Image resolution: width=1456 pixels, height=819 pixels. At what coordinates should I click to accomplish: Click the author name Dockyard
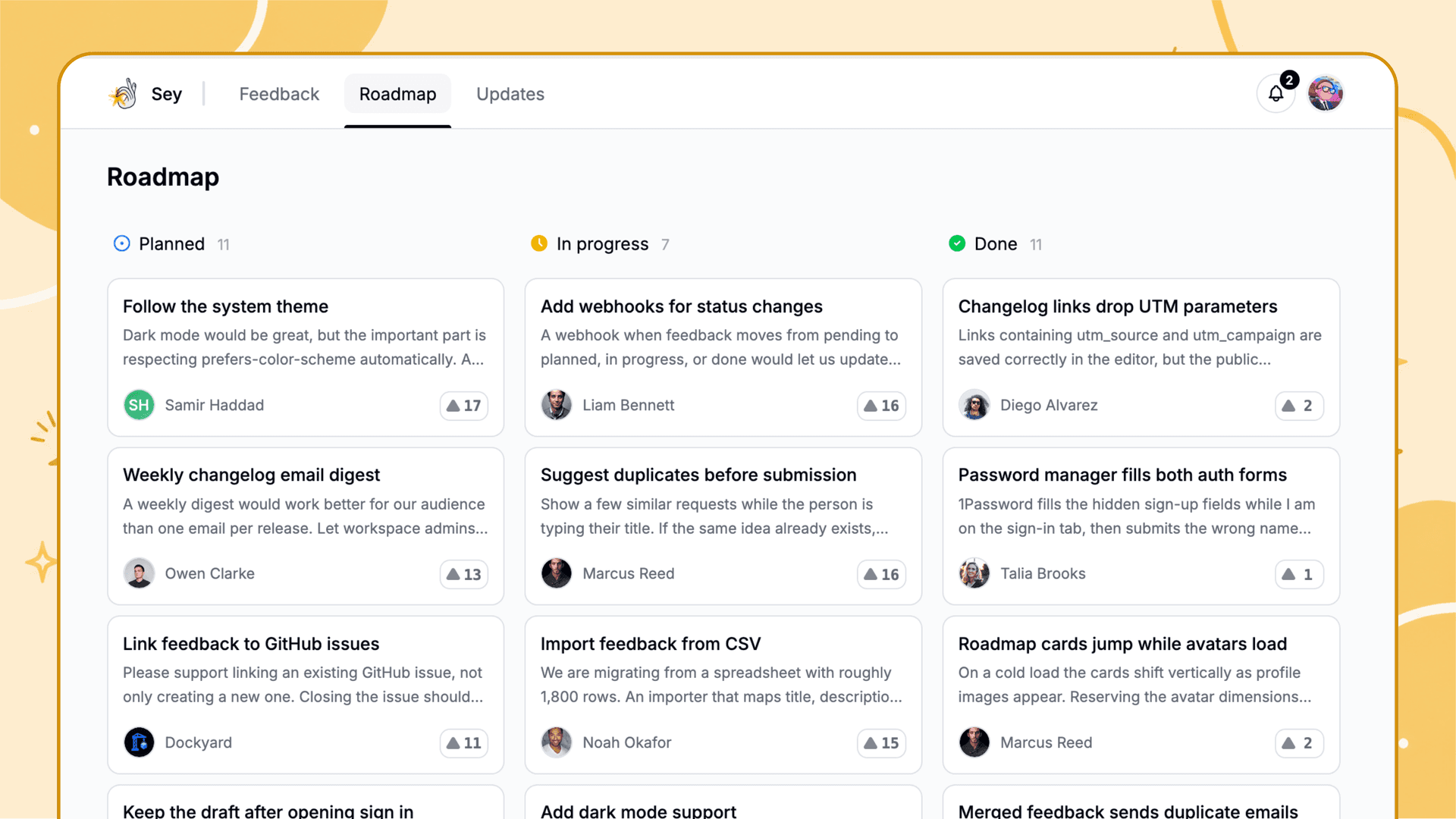coord(199,742)
